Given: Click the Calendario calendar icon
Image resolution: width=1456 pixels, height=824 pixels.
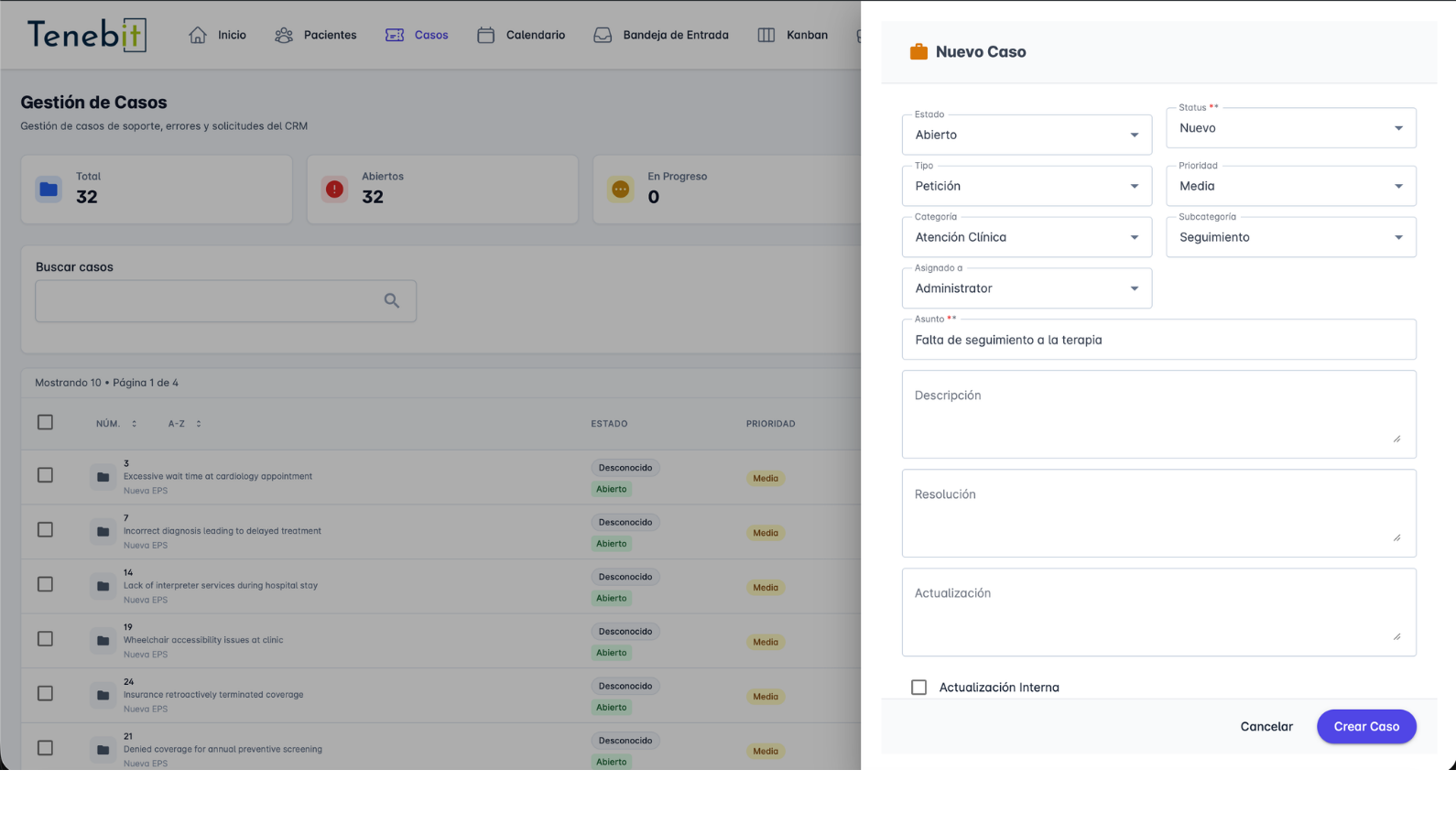Looking at the screenshot, I should pyautogui.click(x=486, y=35).
